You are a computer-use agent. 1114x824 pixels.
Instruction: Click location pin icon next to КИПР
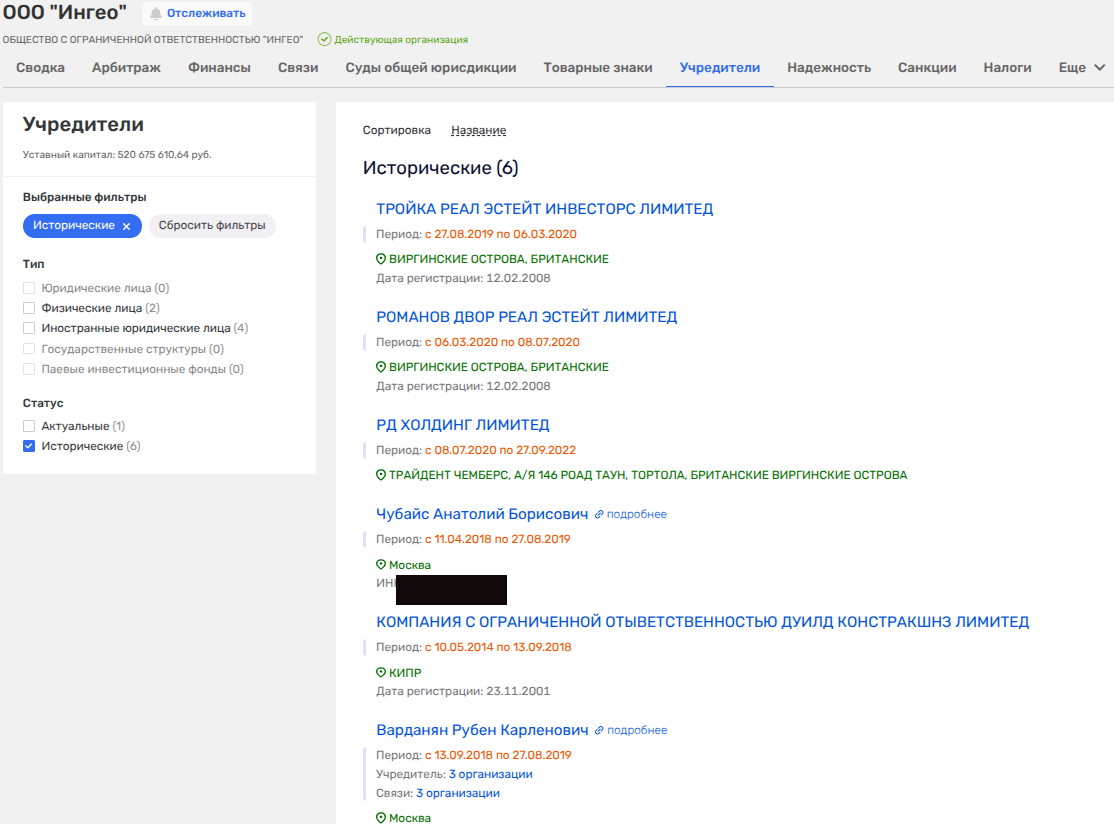[381, 673]
